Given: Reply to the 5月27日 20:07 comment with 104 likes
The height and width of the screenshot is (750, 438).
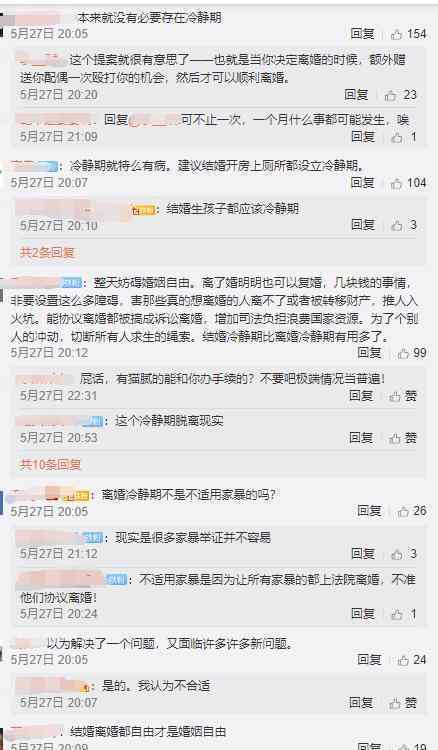Looking at the screenshot, I should 362,183.
